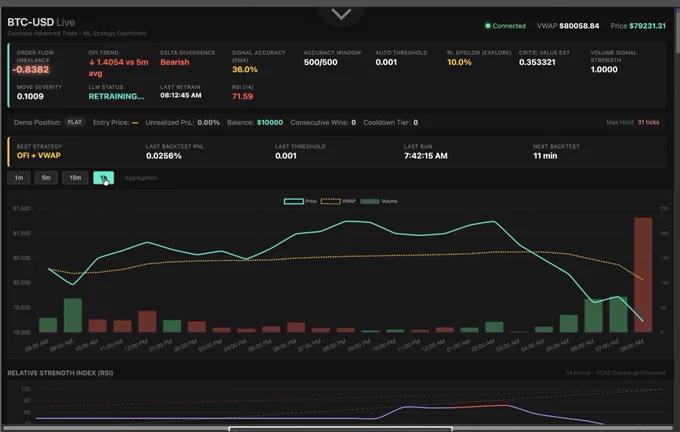Screen dimensions: 680x432
Task: Click the teal Price legend swatch
Action: 294,201
